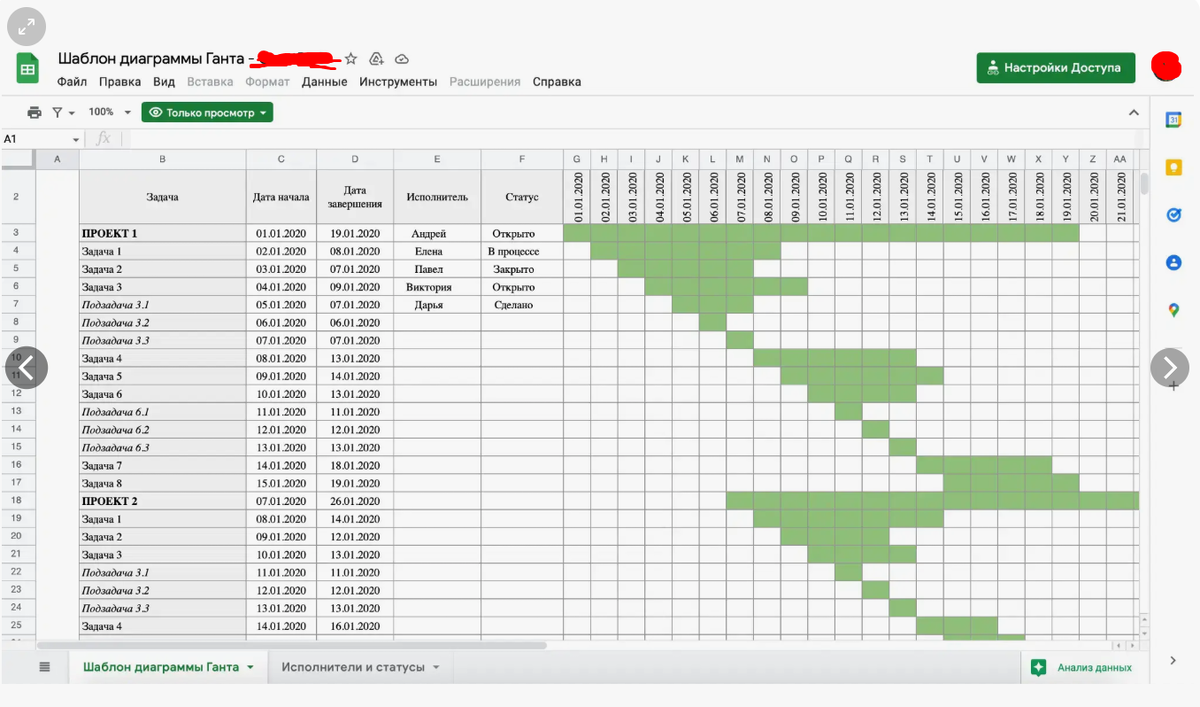Open Google Contacts side panel
Viewport: 1200px width, 707px height.
tap(1174, 263)
